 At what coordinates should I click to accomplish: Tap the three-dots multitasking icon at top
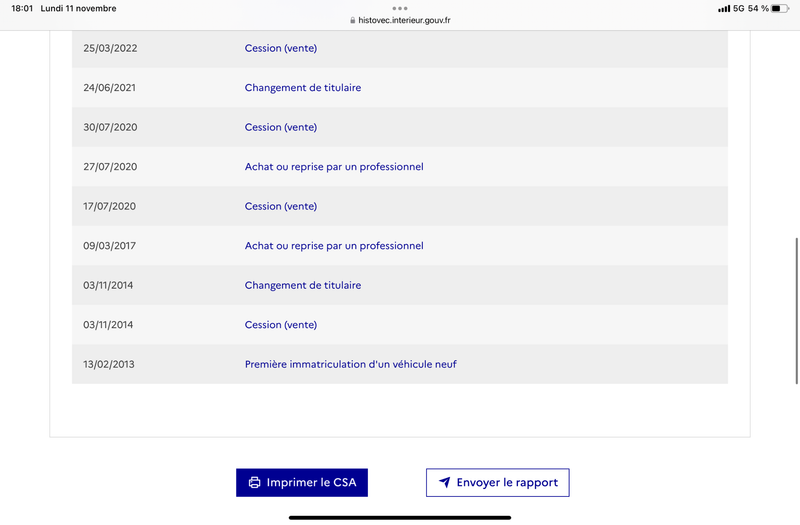point(400,9)
